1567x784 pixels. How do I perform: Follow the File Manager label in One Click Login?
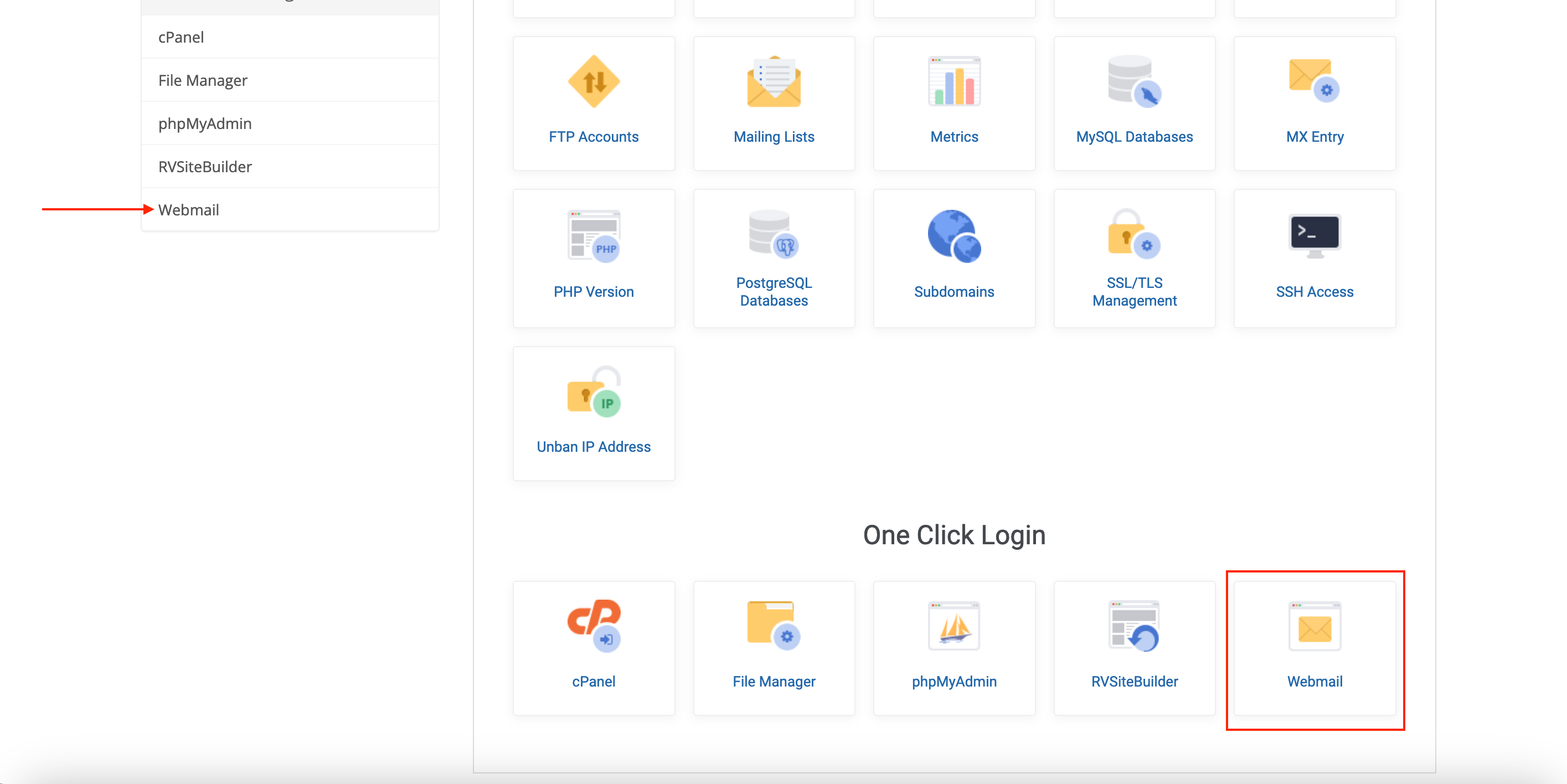point(774,682)
